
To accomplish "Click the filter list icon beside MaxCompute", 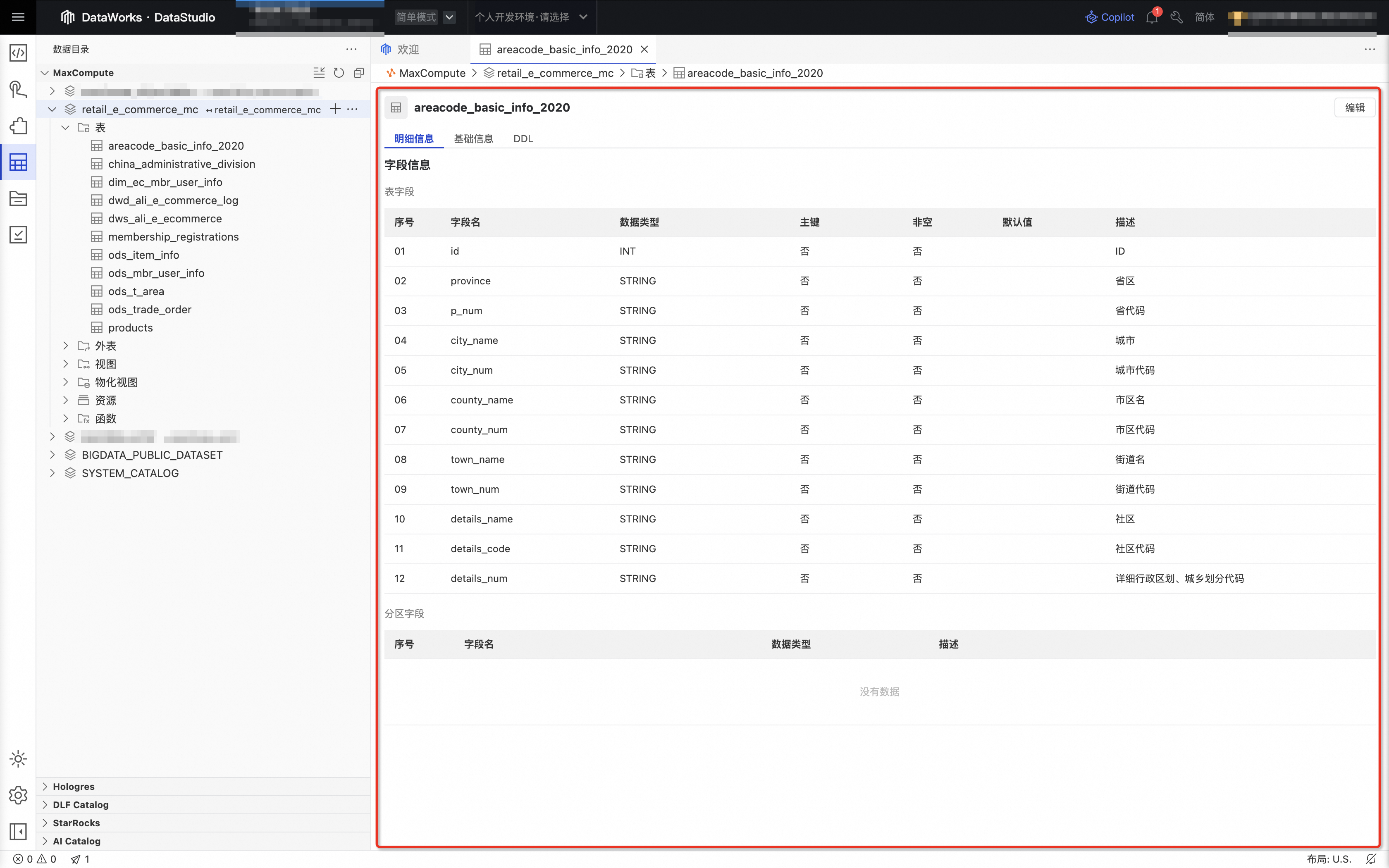I will (x=319, y=73).
